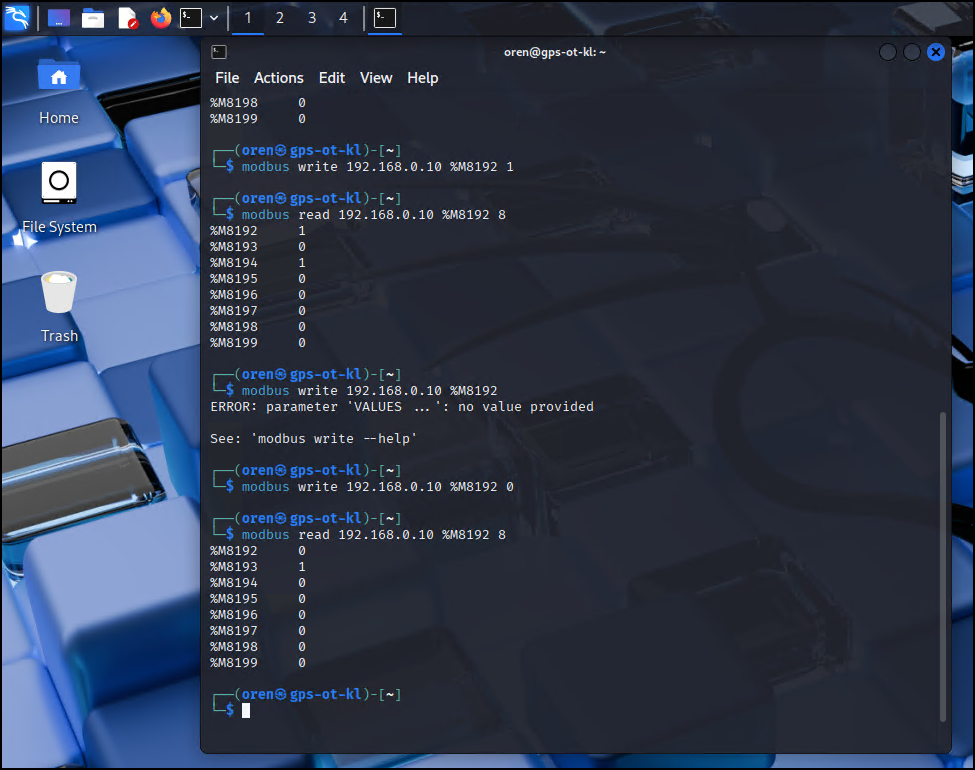Open the View menu

pyautogui.click(x=376, y=77)
